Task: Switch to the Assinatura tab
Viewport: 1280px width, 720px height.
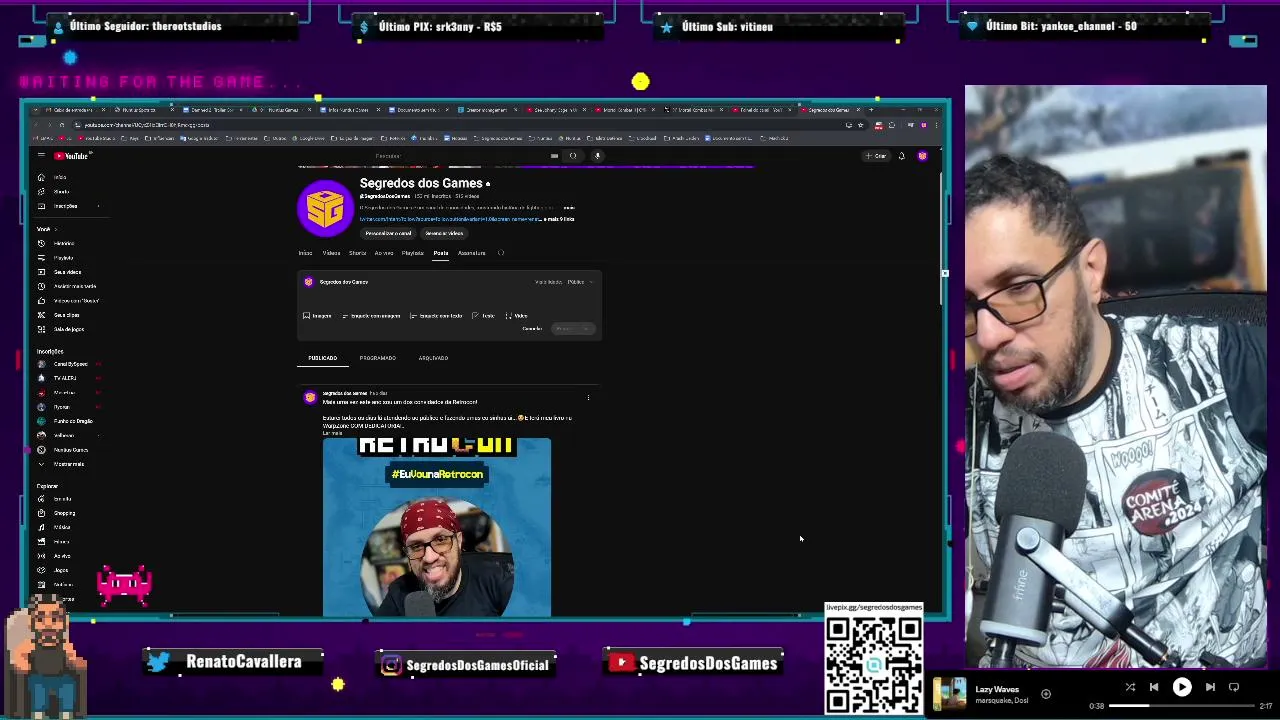Action: click(471, 253)
